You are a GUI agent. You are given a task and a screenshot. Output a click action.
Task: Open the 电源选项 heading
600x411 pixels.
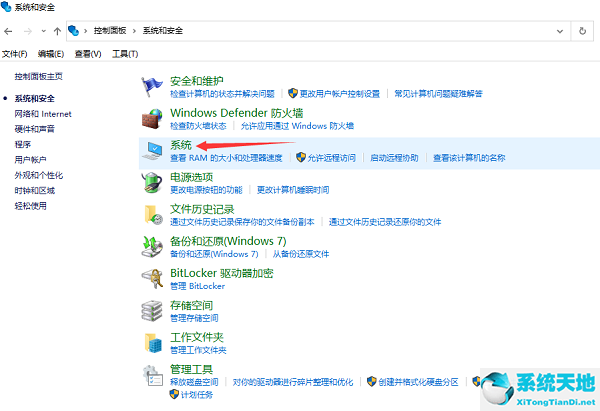pyautogui.click(x=191, y=177)
